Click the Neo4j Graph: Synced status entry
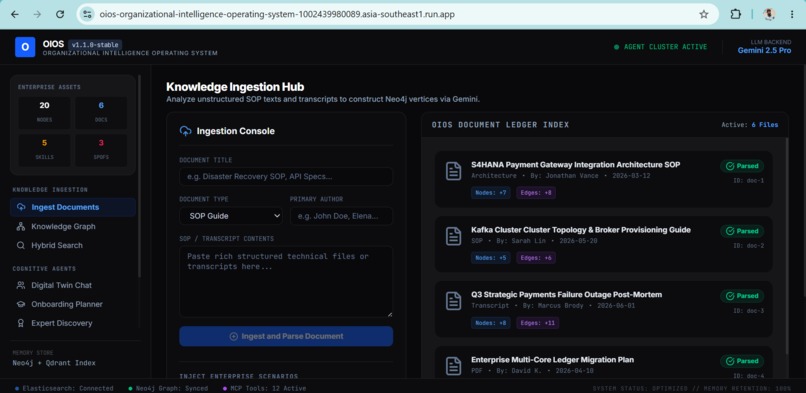The image size is (806, 393). click(168, 388)
